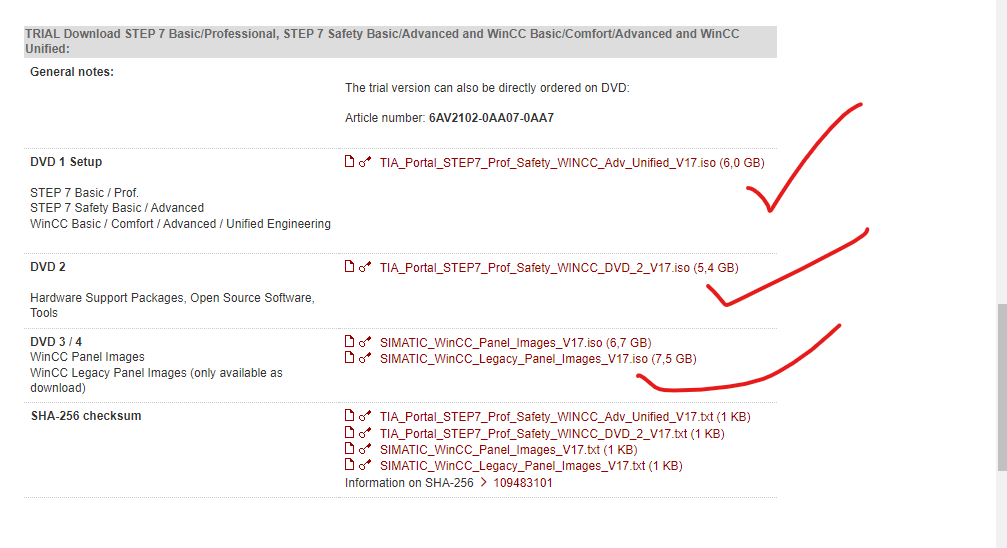
Task: Open SHA-256 information entry 109483101
Action: (522, 483)
